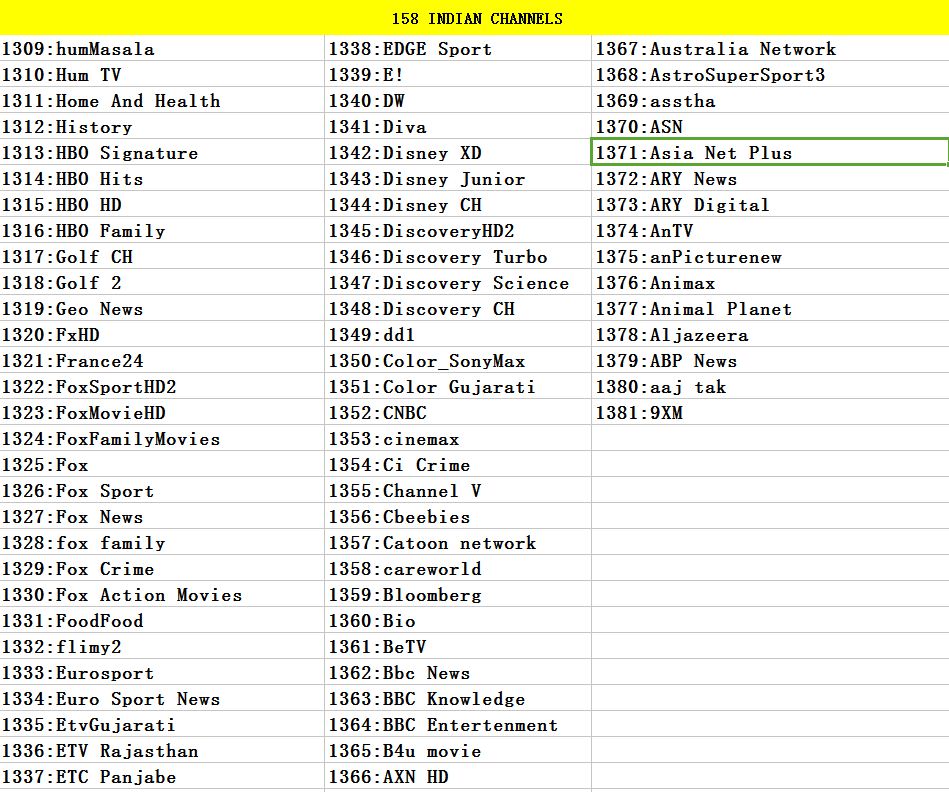Select cell '1357:Catoon network'
The width and height of the screenshot is (949, 792).
(x=458, y=543)
